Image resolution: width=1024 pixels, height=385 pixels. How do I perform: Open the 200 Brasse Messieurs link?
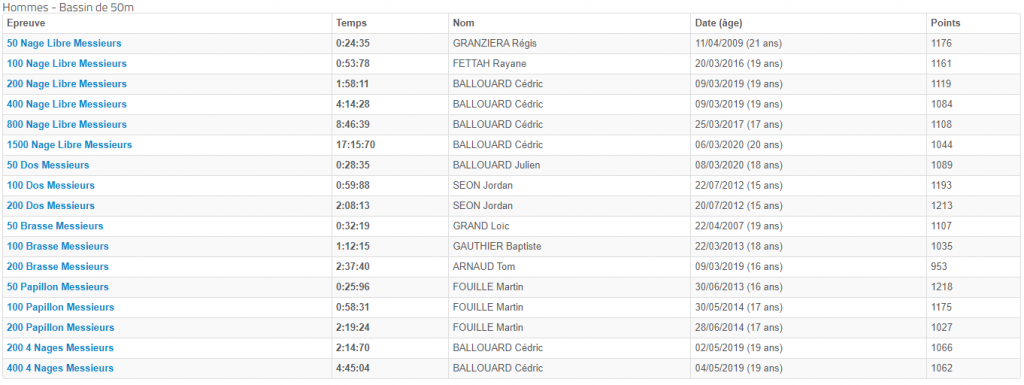click(57, 267)
